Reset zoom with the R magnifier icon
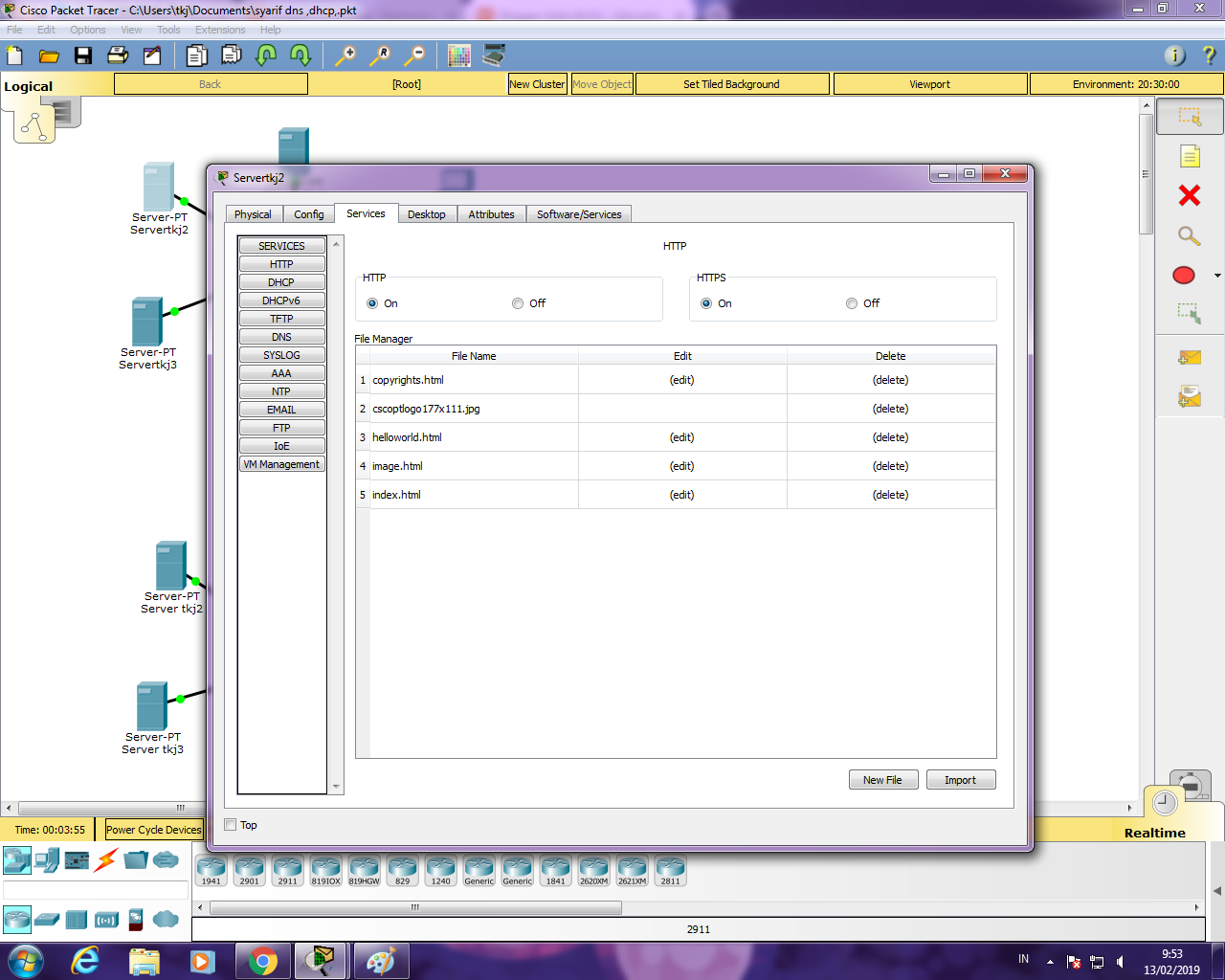 (x=380, y=56)
